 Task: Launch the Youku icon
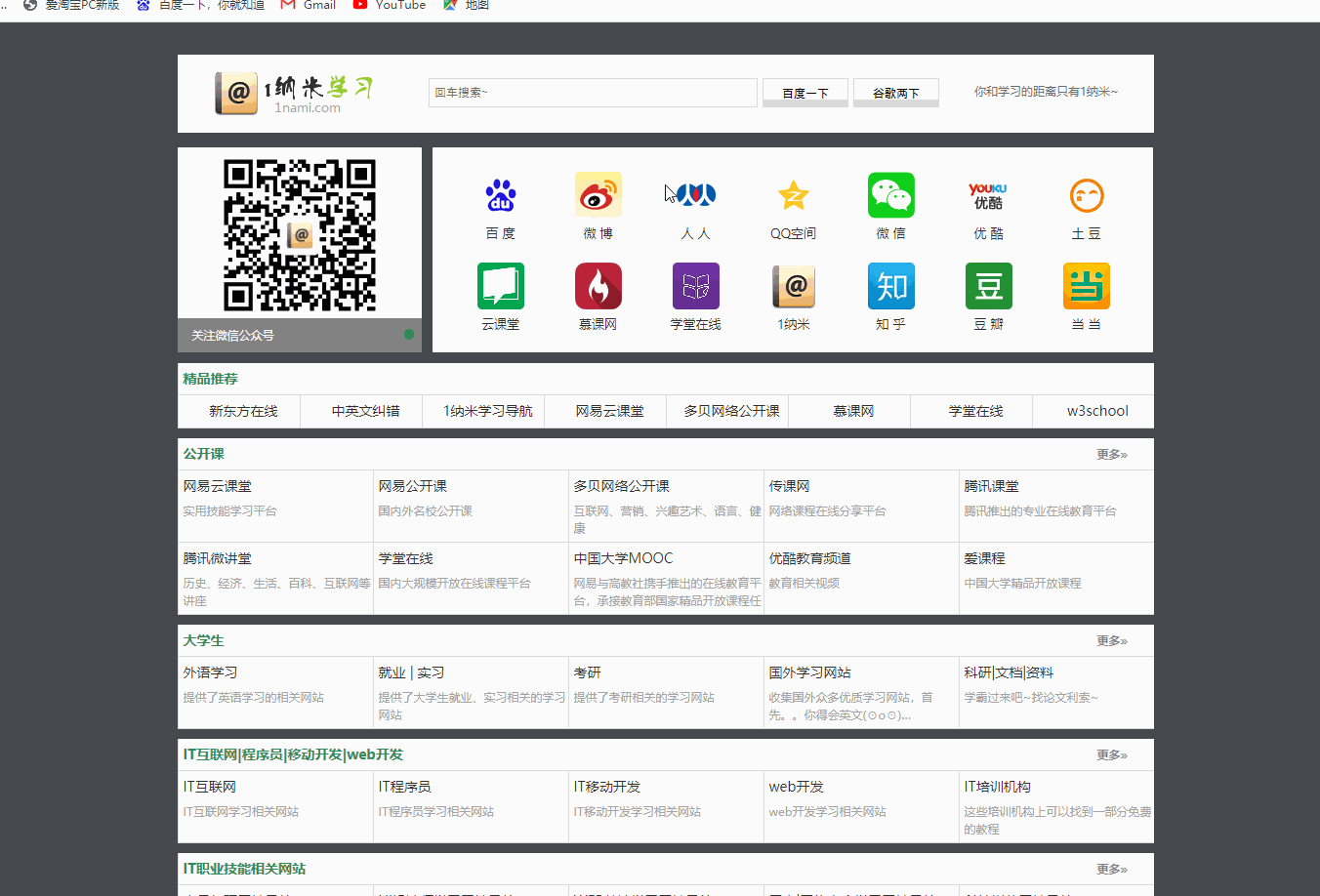(x=988, y=196)
